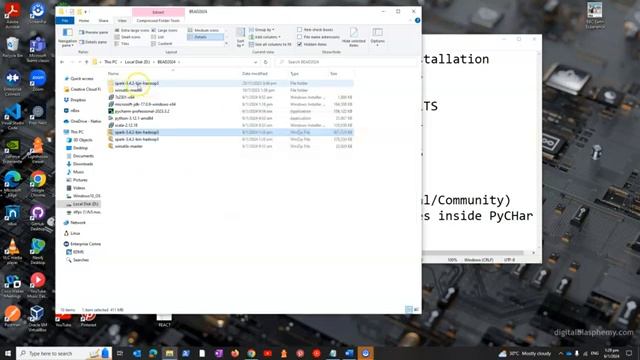Viewport: 640px width, 360px height.
Task: Choose Medium icons layout
Action: [x=203, y=31]
